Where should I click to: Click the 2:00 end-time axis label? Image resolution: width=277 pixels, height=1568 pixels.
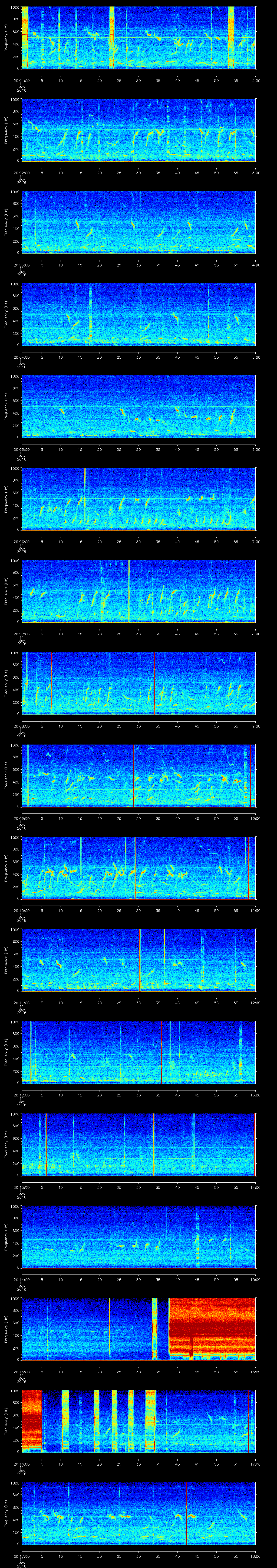coord(256,80)
